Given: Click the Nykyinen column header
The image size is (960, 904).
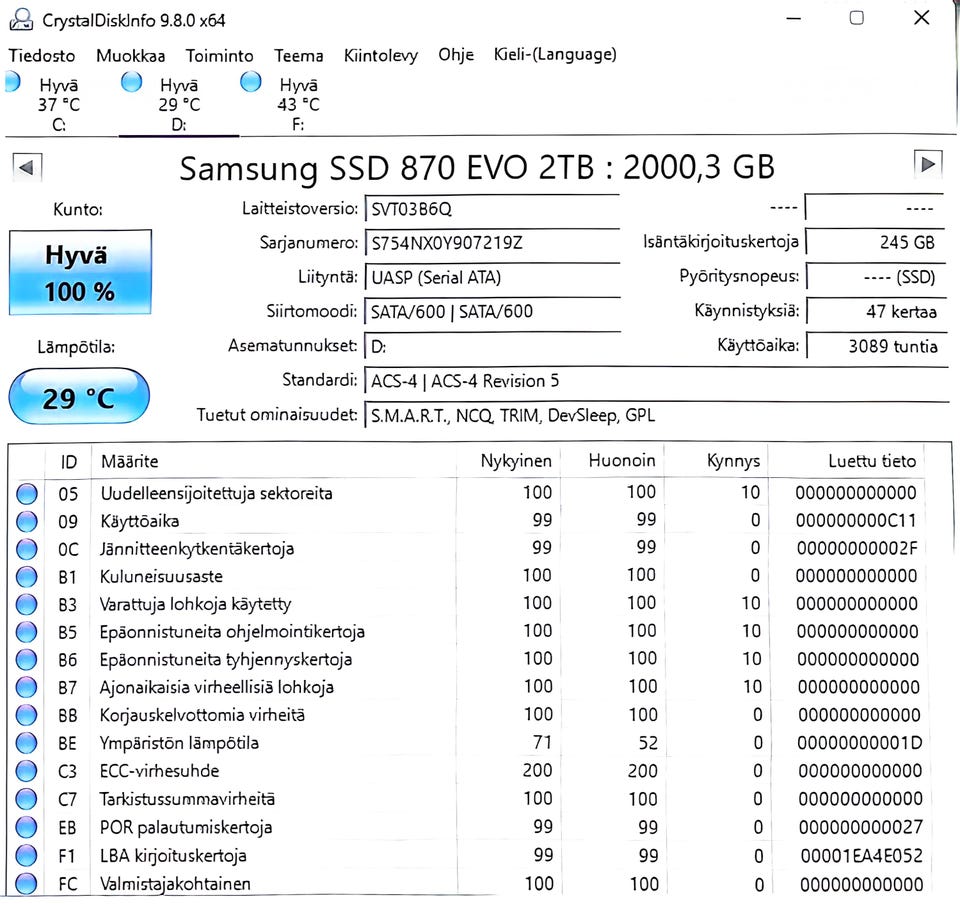Looking at the screenshot, I should 508,461.
